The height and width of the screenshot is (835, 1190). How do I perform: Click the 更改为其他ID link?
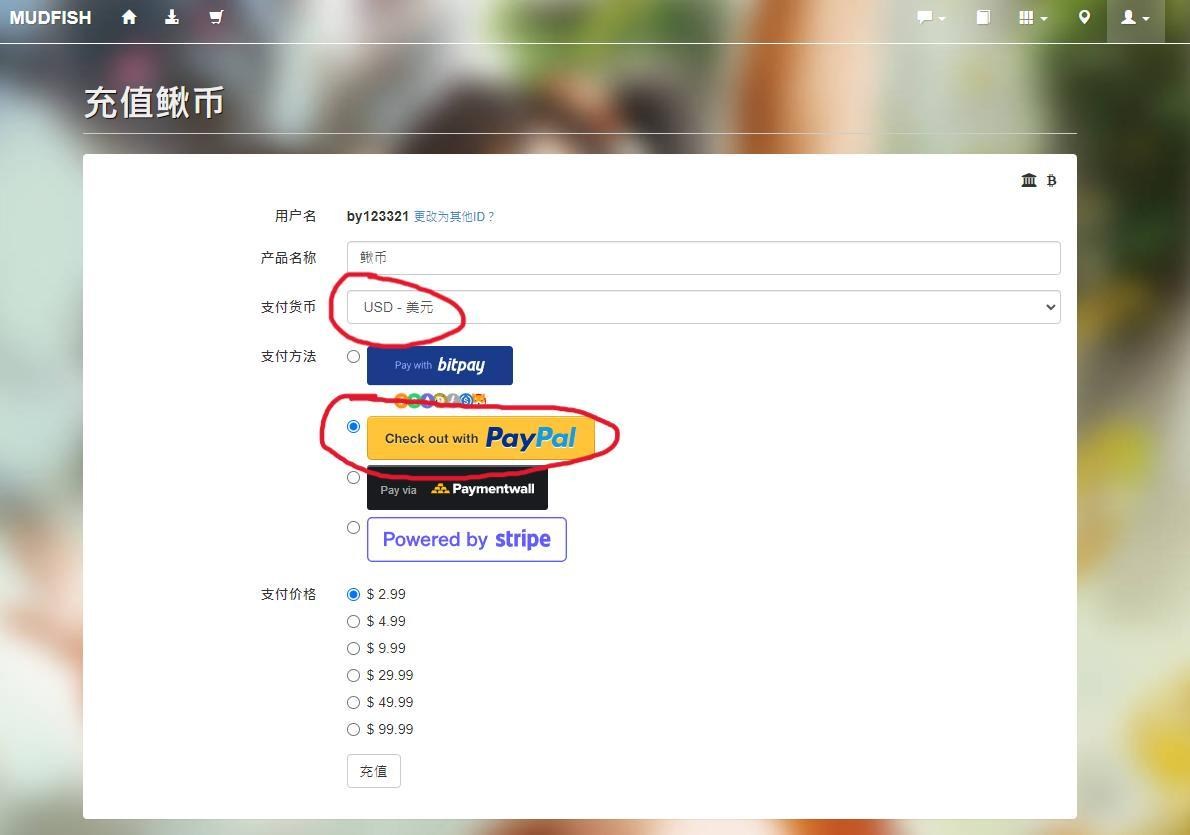(453, 216)
